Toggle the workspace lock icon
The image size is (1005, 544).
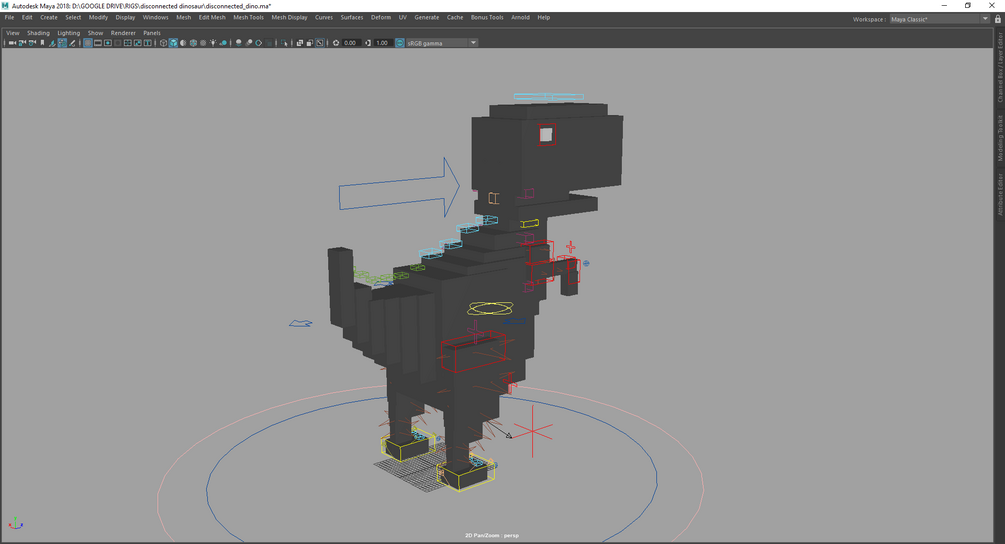(998, 19)
